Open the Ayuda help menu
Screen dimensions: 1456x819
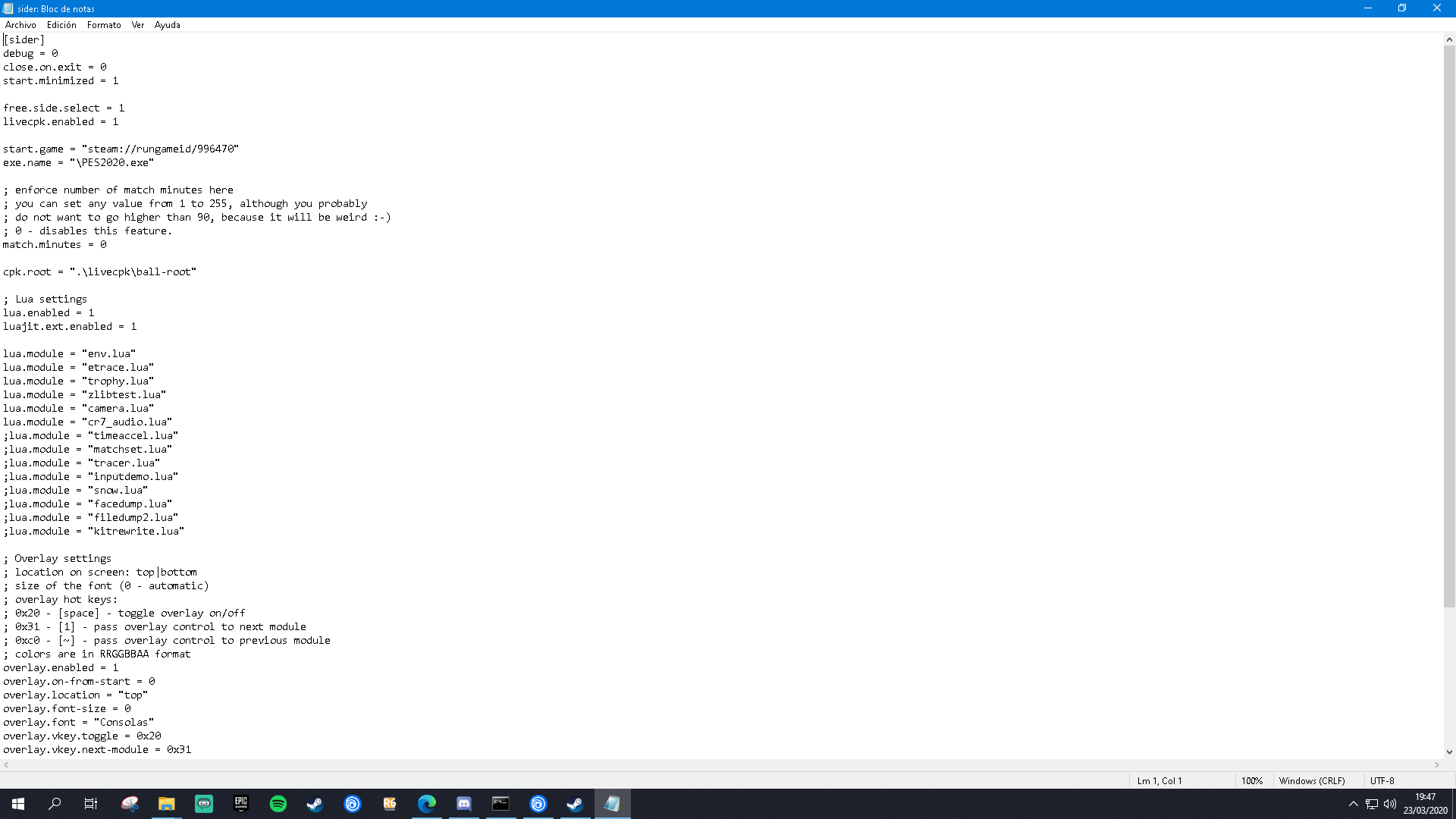coord(167,25)
